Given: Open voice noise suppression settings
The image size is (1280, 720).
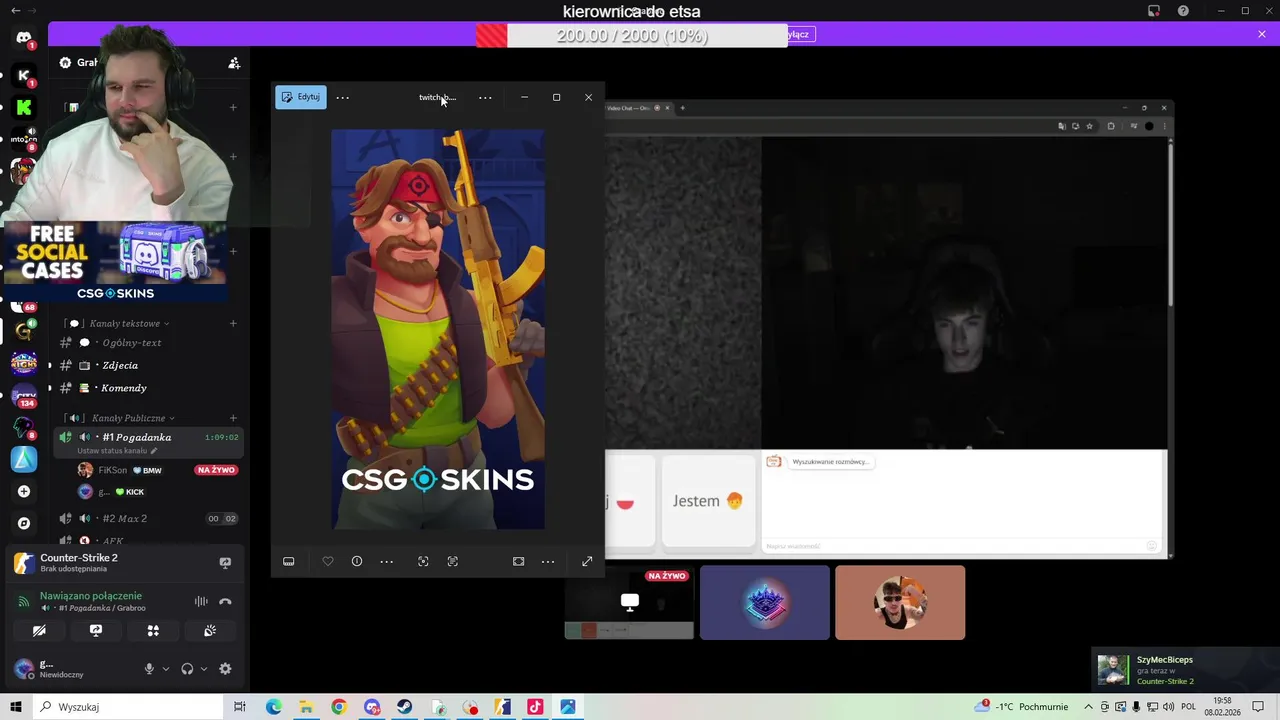Looking at the screenshot, I should pyautogui.click(x=201, y=601).
